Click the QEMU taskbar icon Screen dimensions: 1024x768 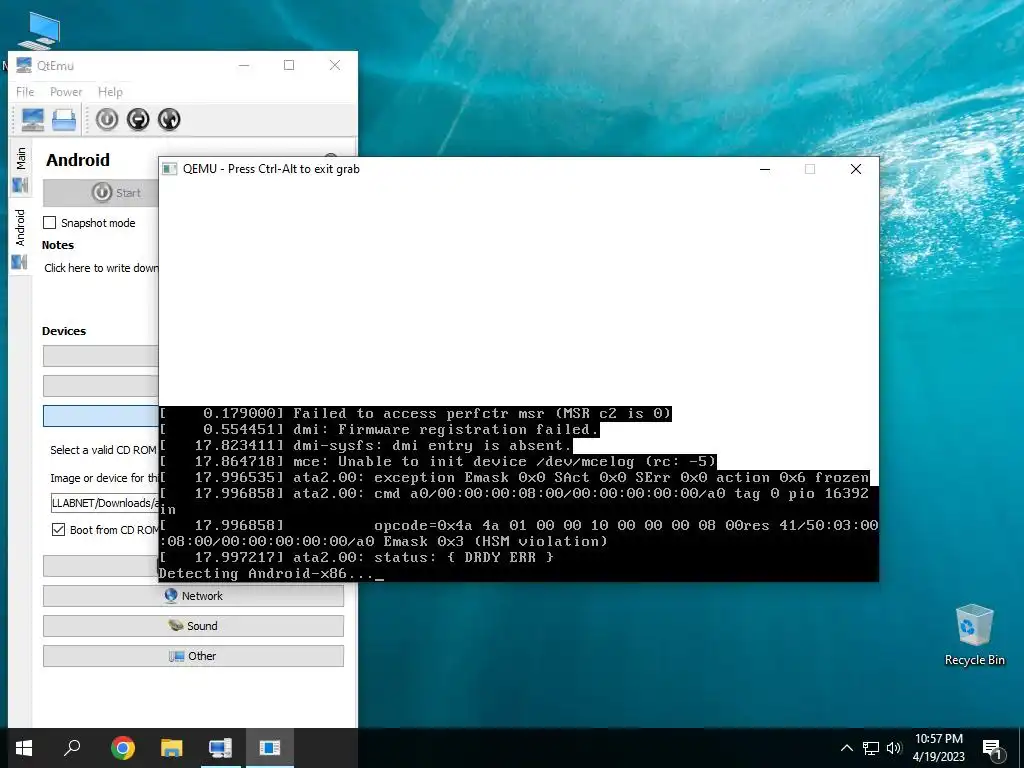tap(269, 748)
